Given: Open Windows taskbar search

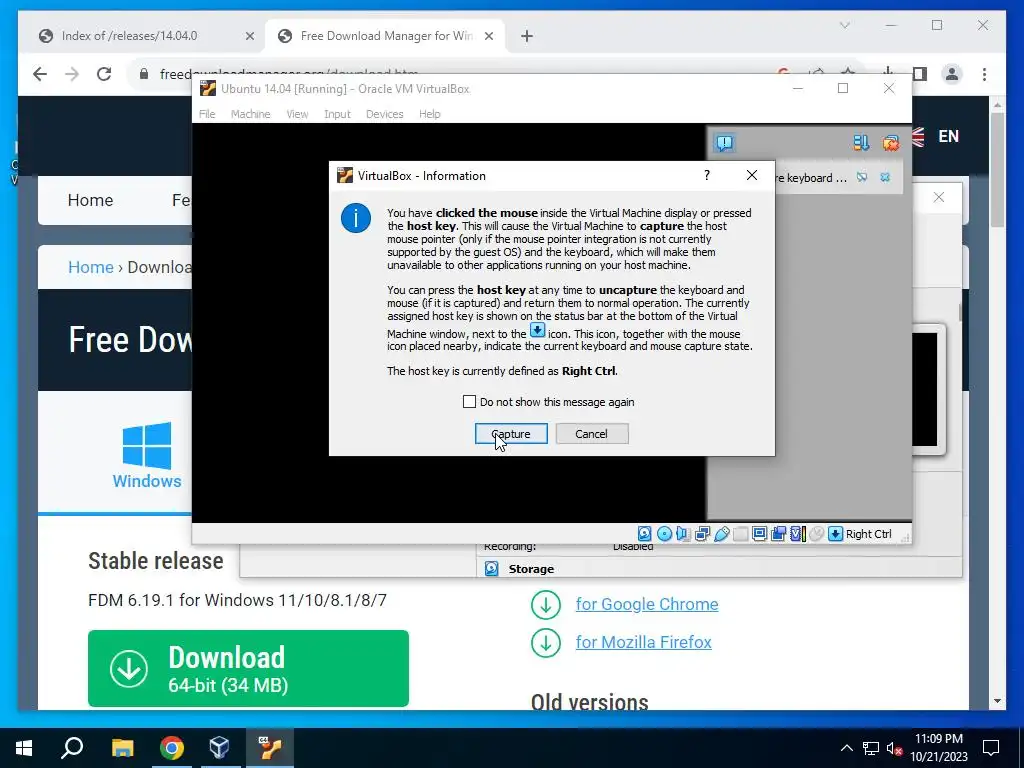Looking at the screenshot, I should click(x=72, y=748).
